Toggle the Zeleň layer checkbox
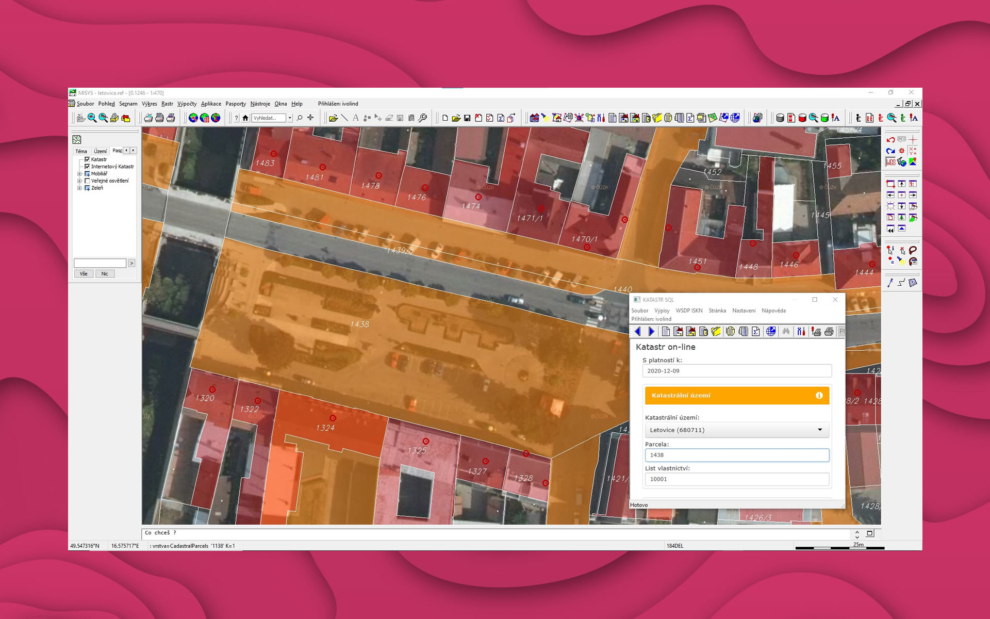Screen dimensions: 990x619 coord(87,188)
